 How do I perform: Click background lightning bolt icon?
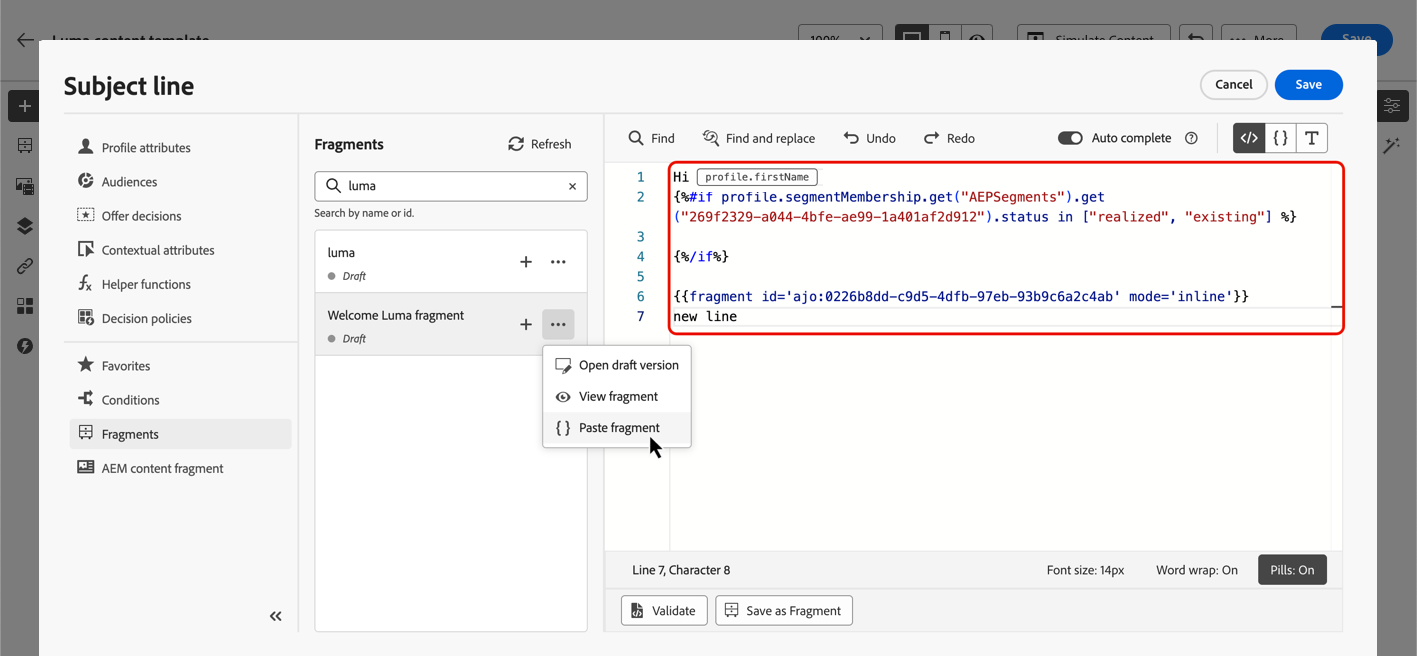click(x=24, y=346)
